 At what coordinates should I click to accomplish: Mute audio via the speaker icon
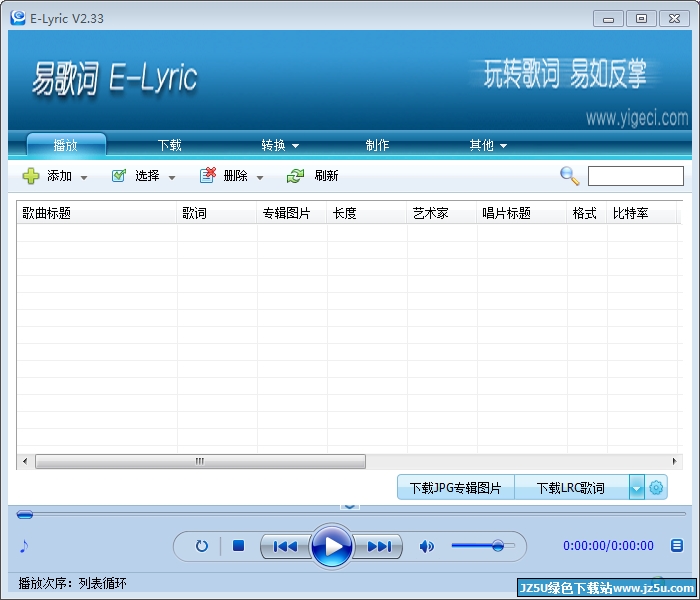(x=427, y=546)
